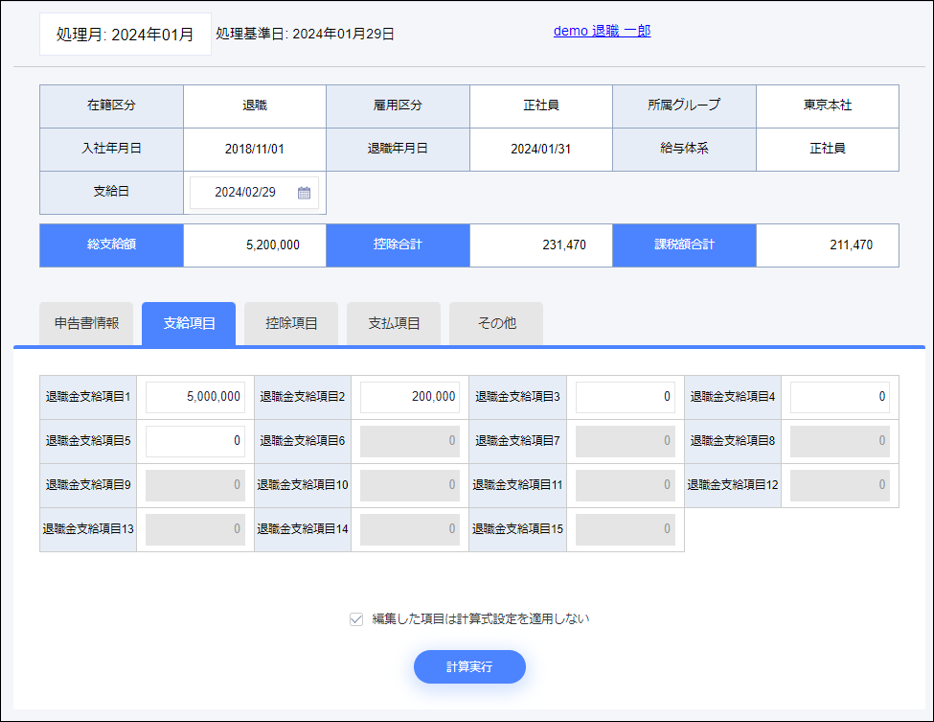Click the 処理月 2024年01月 field
Image resolution: width=934 pixels, height=722 pixels.
[x=124, y=31]
